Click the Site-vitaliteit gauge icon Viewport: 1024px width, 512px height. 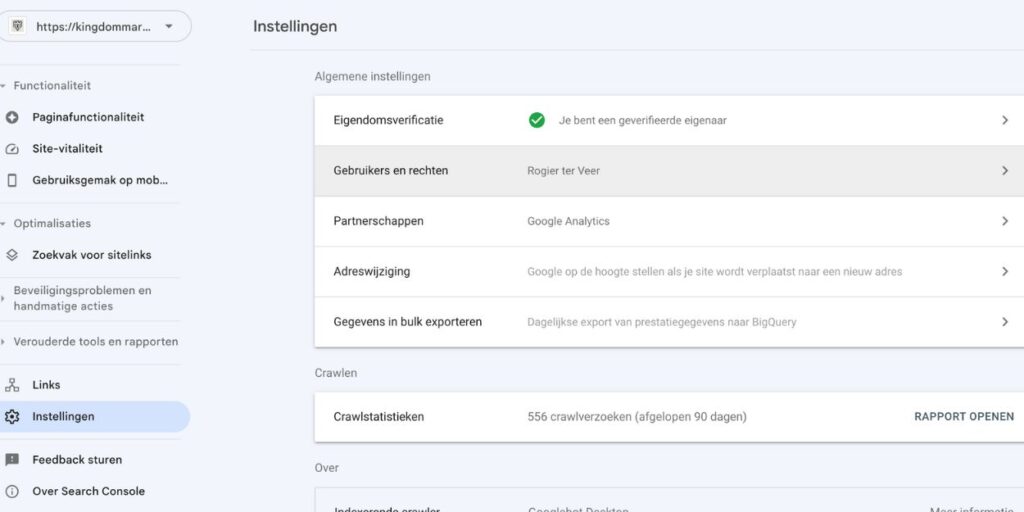point(12,149)
